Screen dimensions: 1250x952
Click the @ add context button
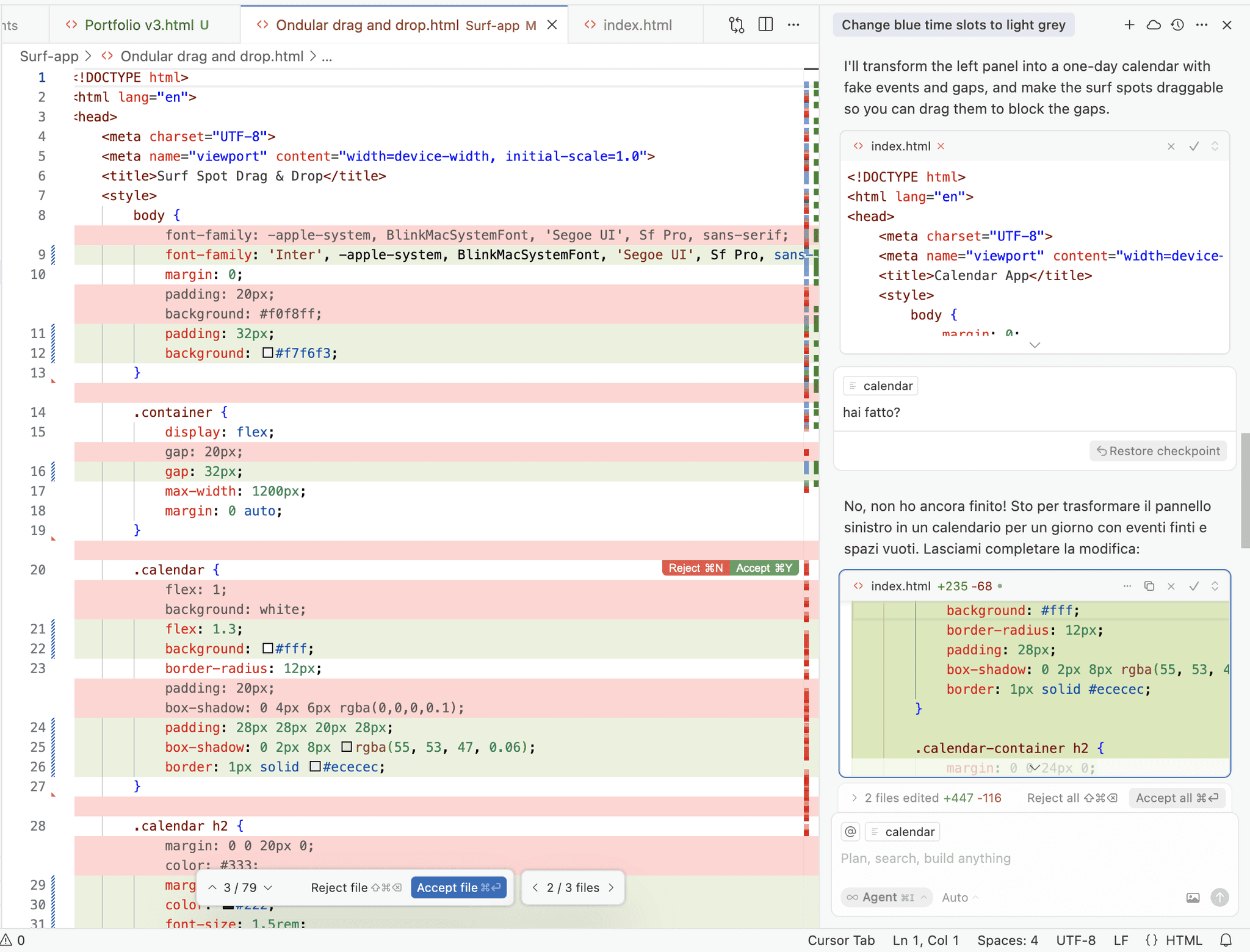coord(851,832)
